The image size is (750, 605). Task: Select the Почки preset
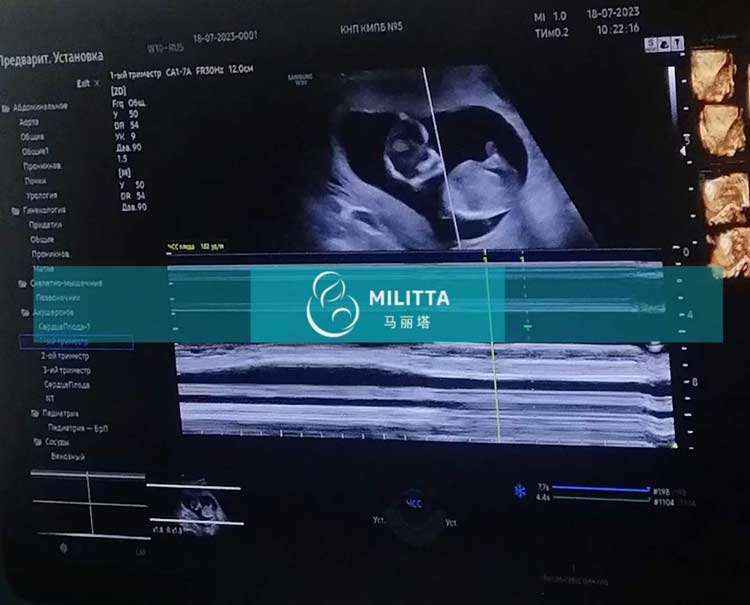point(35,181)
